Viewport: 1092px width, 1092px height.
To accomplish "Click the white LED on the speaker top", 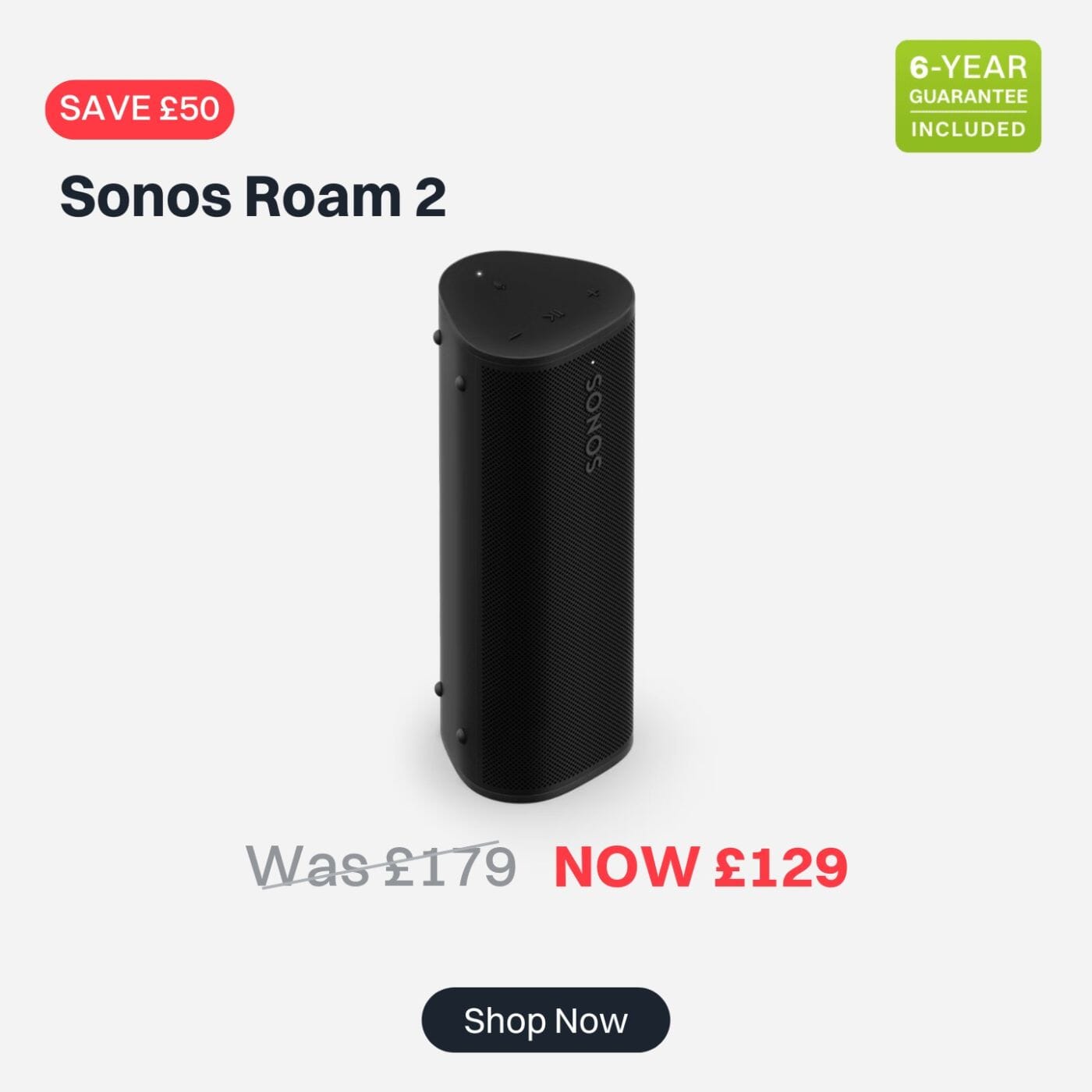I will [x=479, y=274].
